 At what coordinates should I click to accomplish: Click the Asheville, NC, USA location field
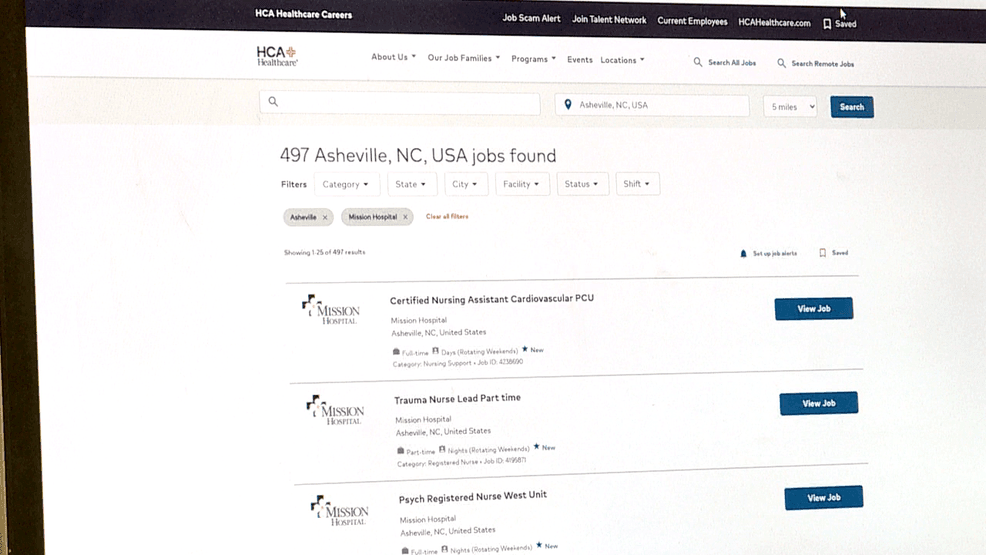(x=652, y=105)
